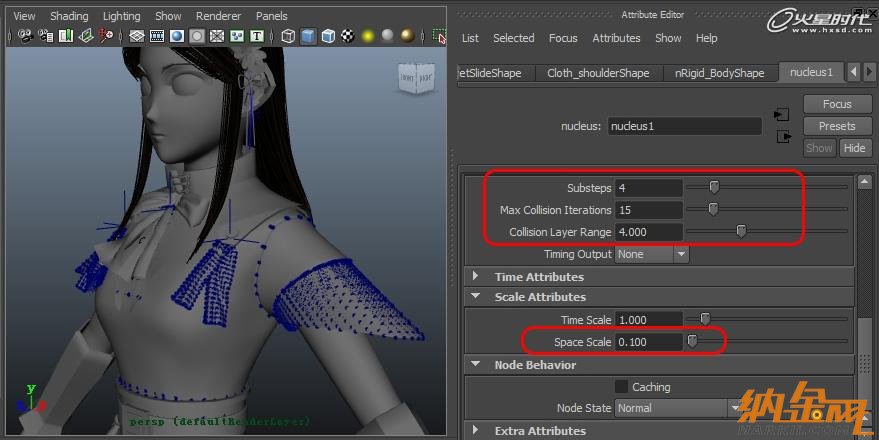Open the Selected menu
The image size is (879, 440).
tap(513, 38)
